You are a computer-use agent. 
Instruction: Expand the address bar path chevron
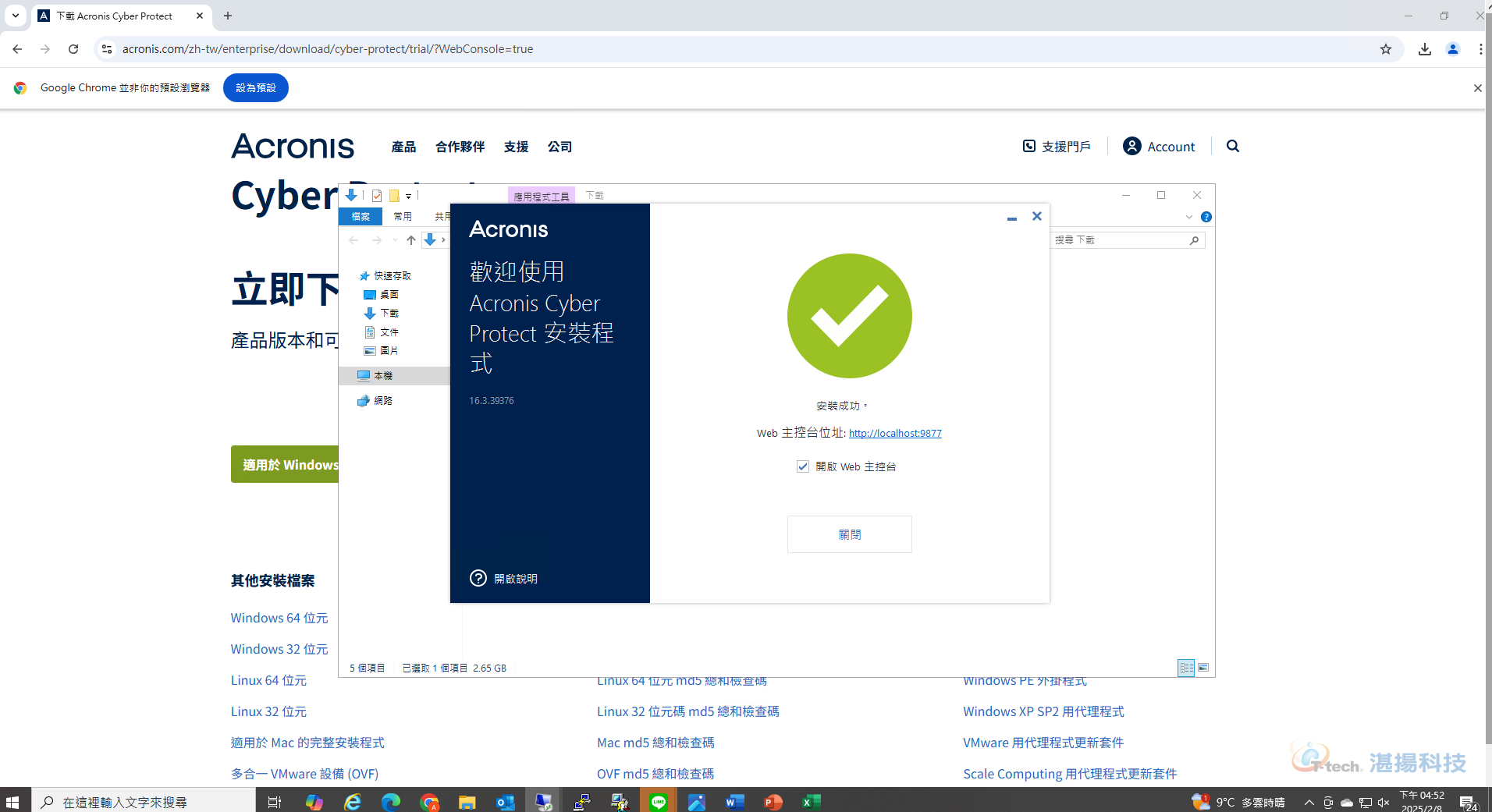click(443, 240)
